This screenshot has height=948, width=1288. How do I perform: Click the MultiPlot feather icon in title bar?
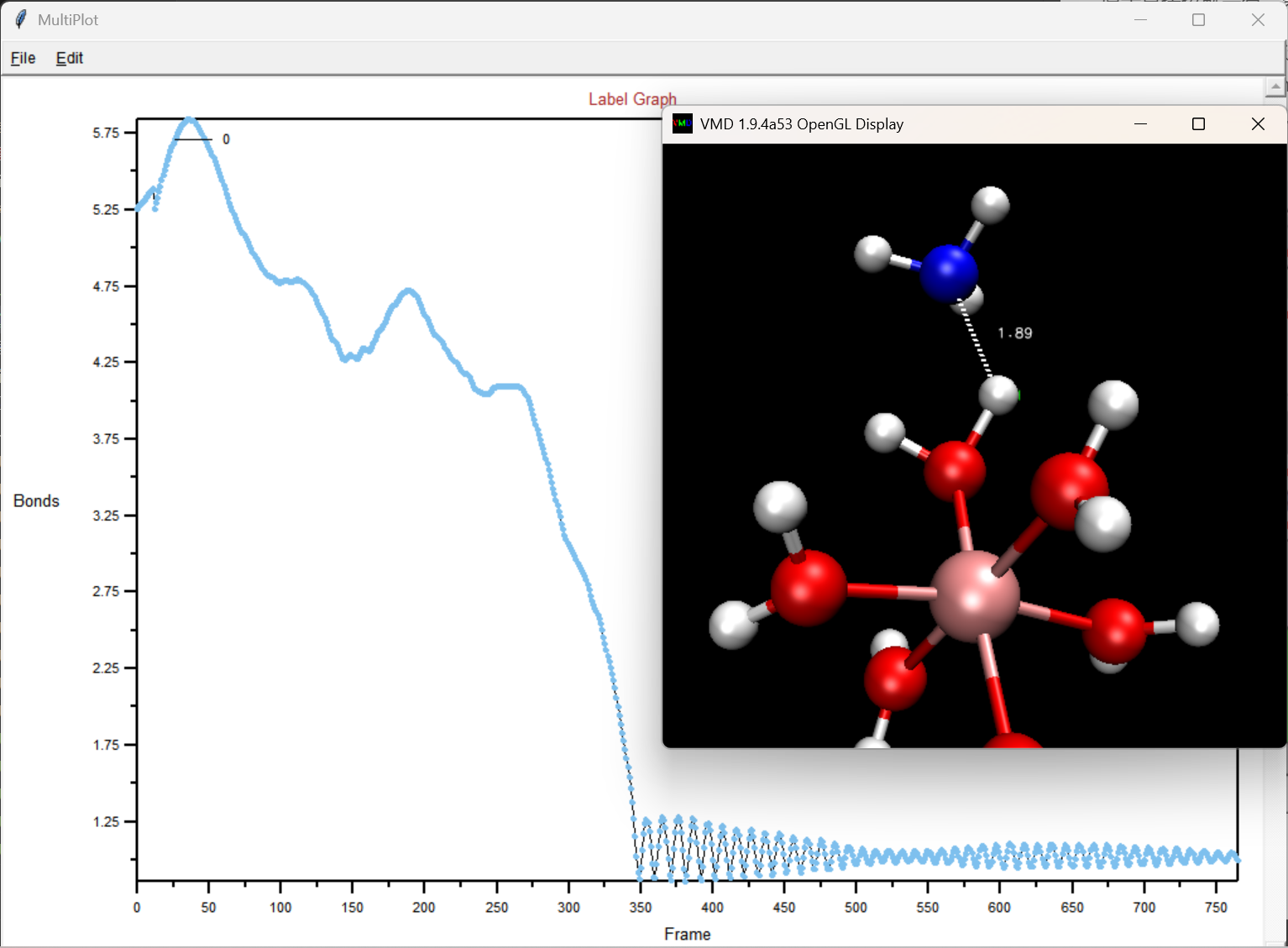tap(20, 19)
